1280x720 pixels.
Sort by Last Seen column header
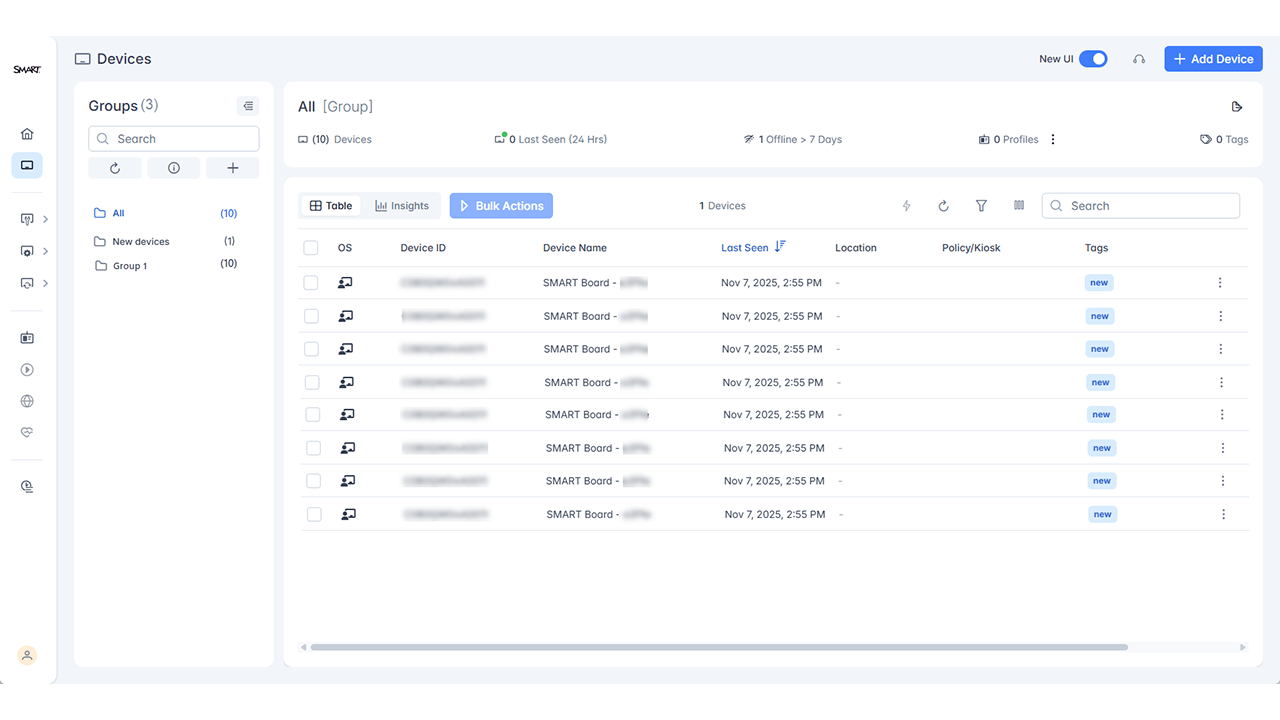[x=744, y=247]
